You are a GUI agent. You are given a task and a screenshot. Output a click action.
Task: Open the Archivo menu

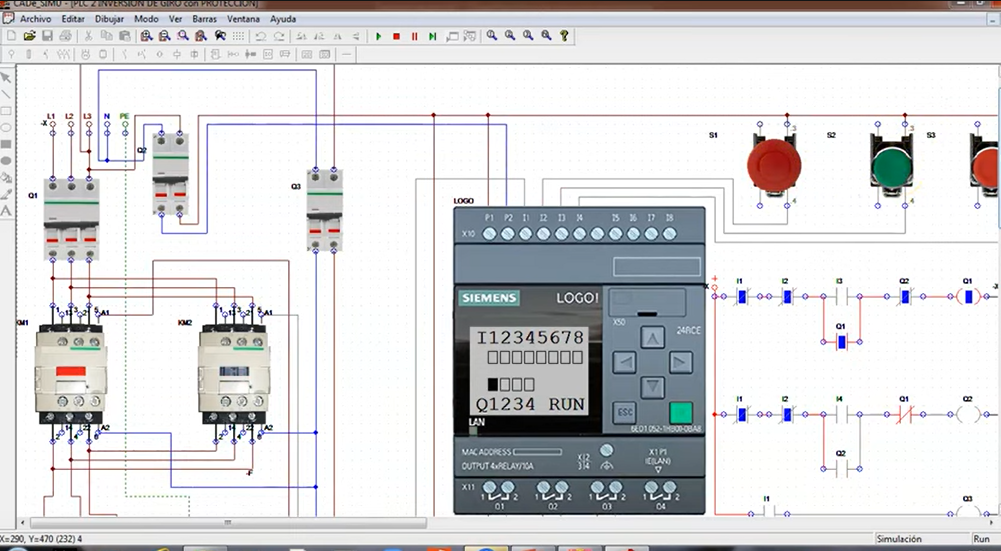click(36, 19)
